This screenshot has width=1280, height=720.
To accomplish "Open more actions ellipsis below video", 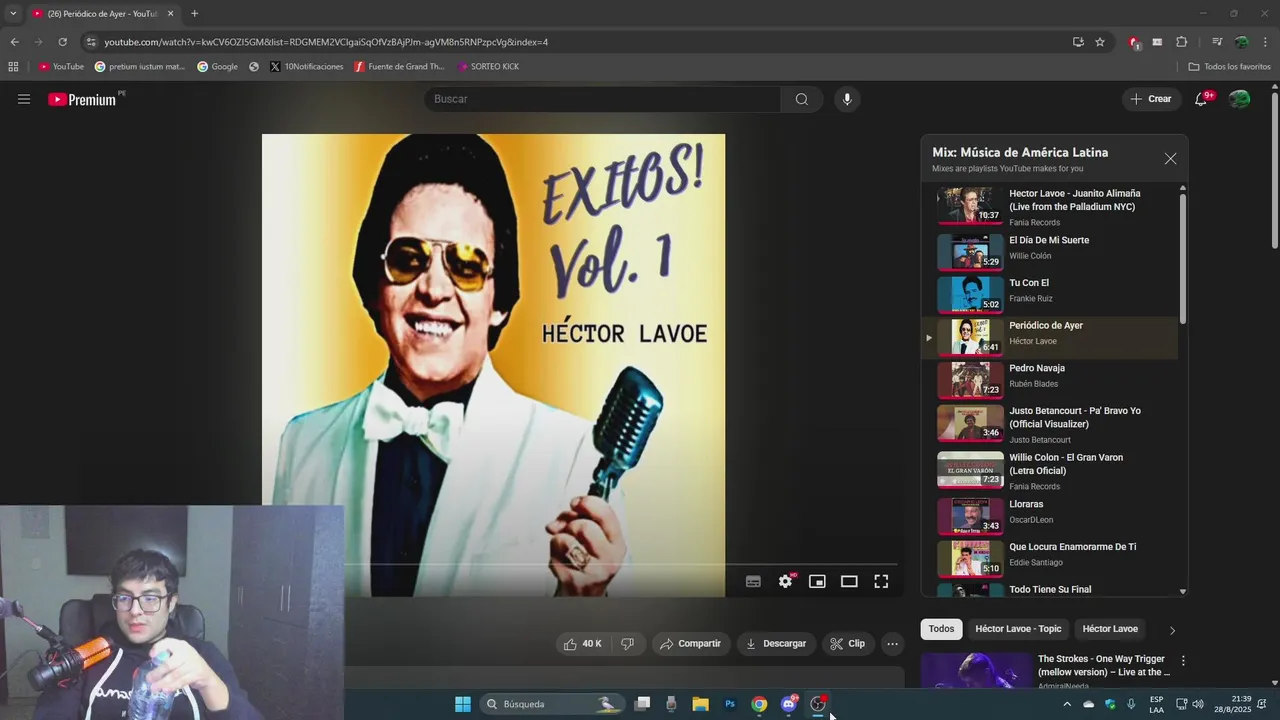I will [893, 644].
